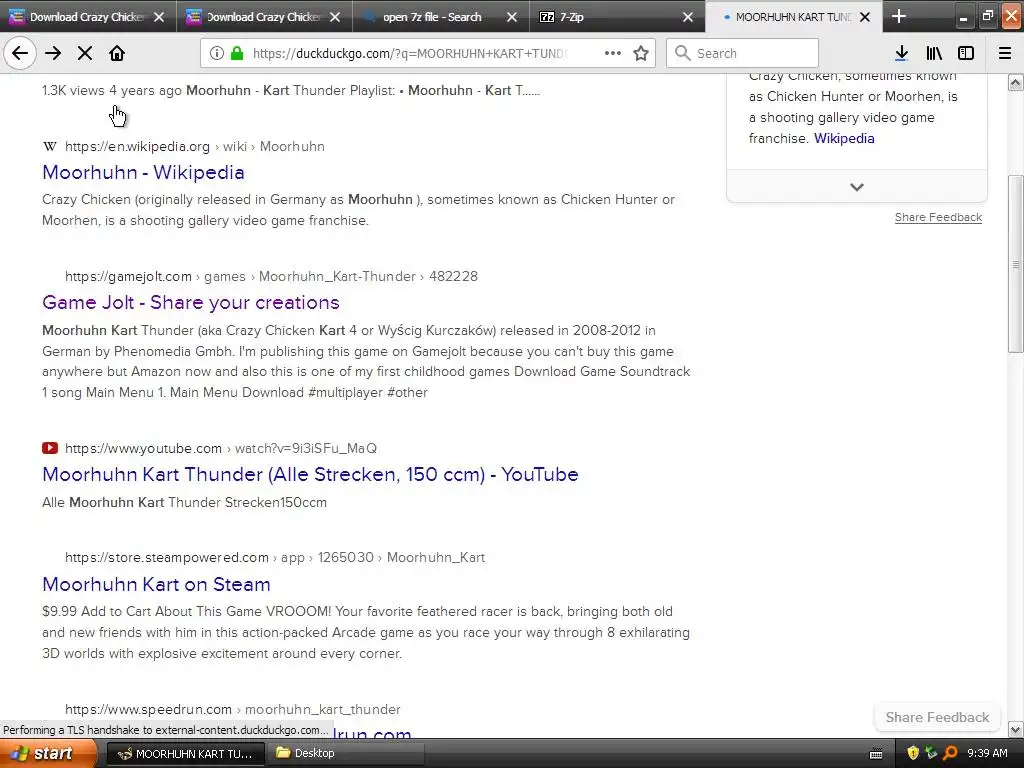Open the Firefox hamburger menu
The image size is (1024, 768).
coord(1005,53)
